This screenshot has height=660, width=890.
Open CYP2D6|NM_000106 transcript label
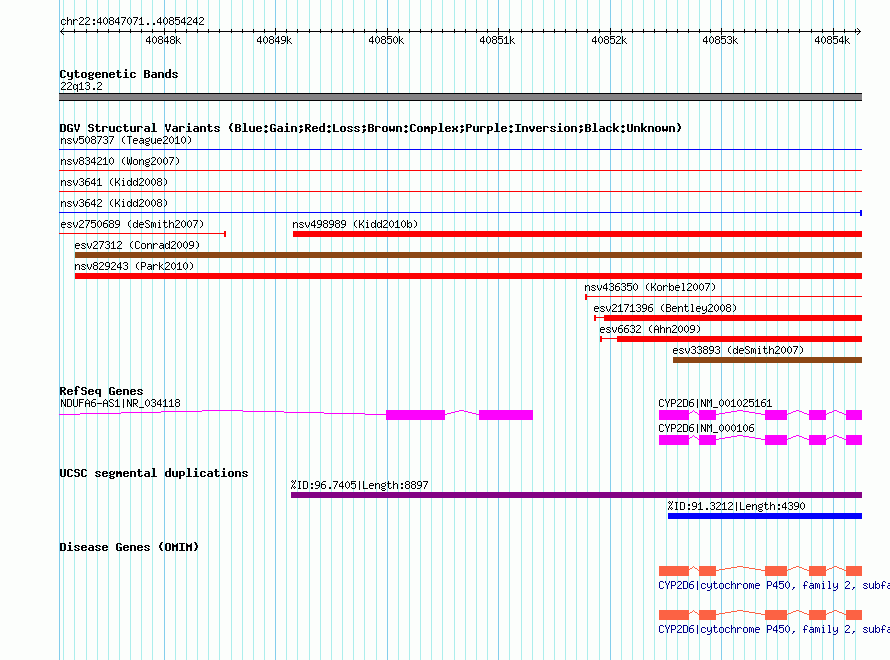coord(707,428)
